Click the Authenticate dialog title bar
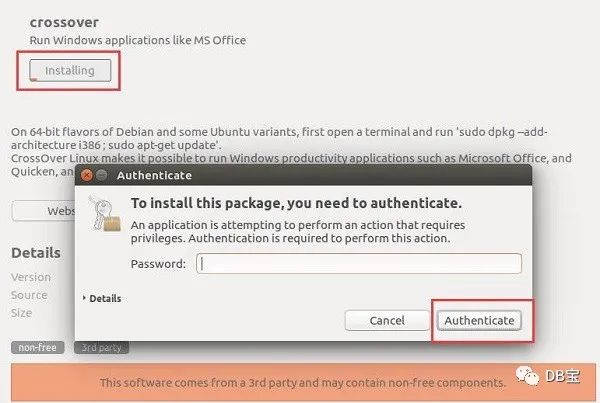Viewport: 600px width, 403px height. pos(300,175)
